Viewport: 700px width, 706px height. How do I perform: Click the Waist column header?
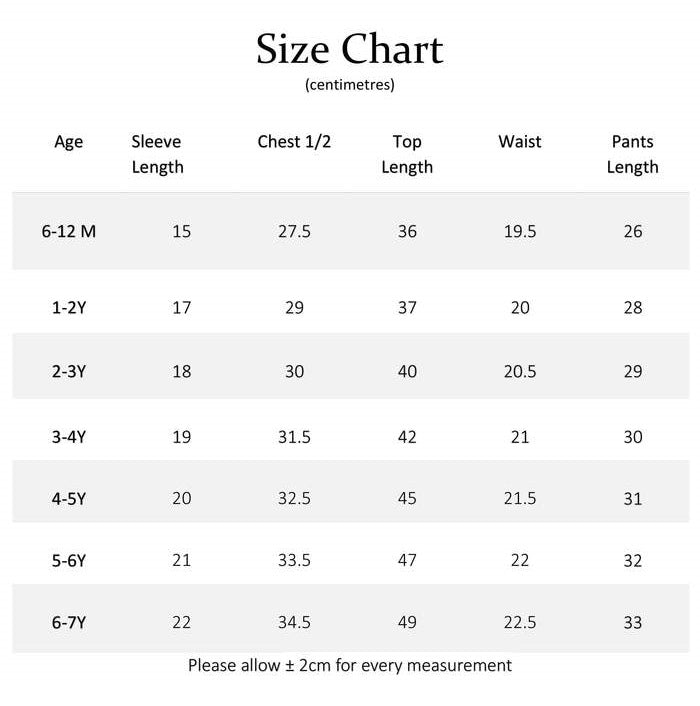click(520, 142)
